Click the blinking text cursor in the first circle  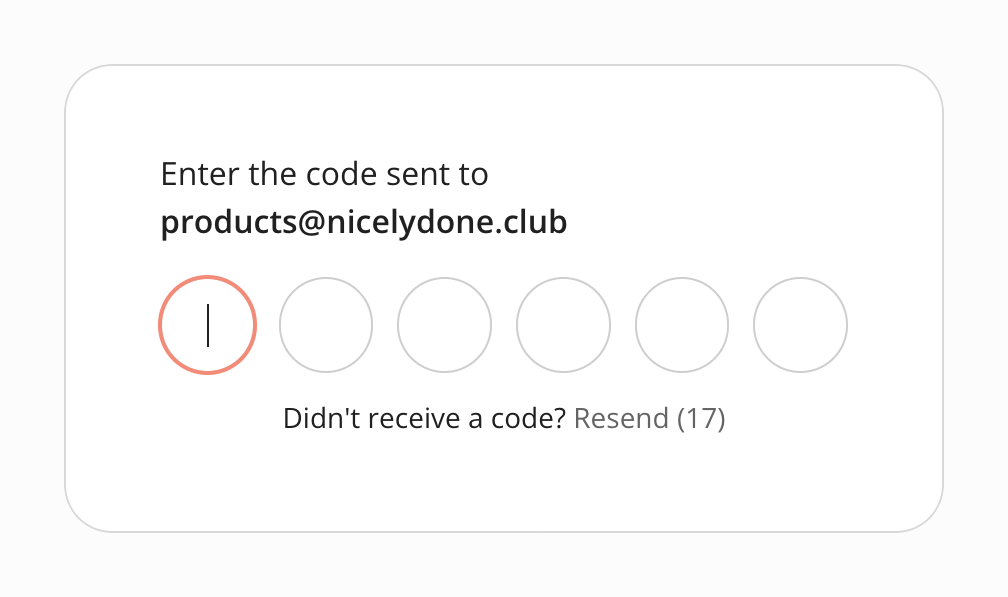click(x=208, y=325)
